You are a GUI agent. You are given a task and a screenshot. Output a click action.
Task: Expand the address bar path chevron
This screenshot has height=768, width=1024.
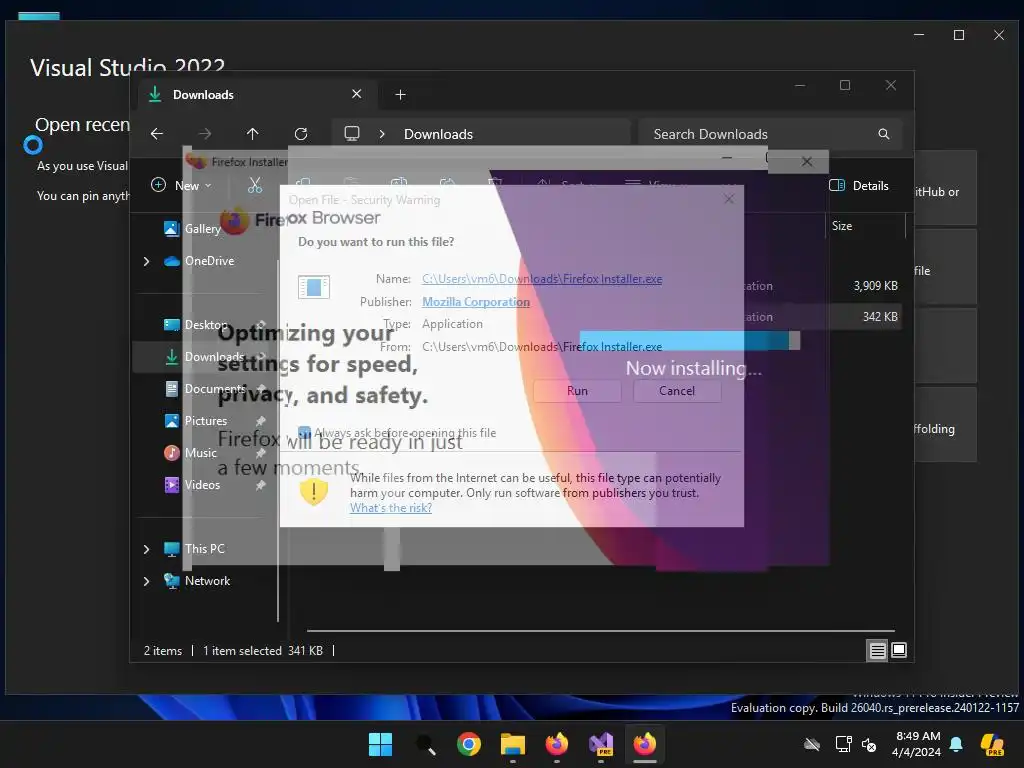382,134
